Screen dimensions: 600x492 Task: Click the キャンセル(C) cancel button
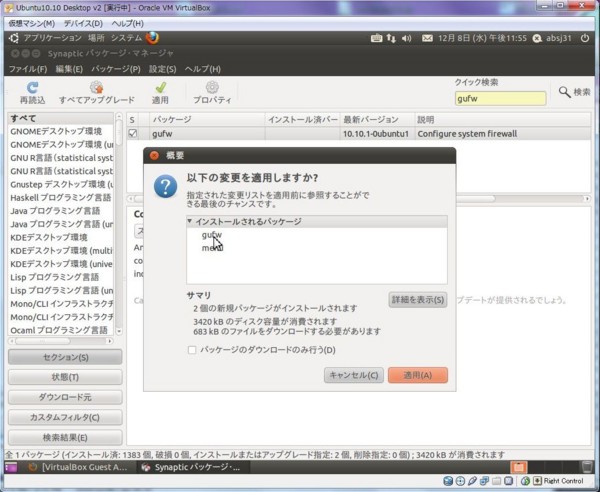click(354, 375)
